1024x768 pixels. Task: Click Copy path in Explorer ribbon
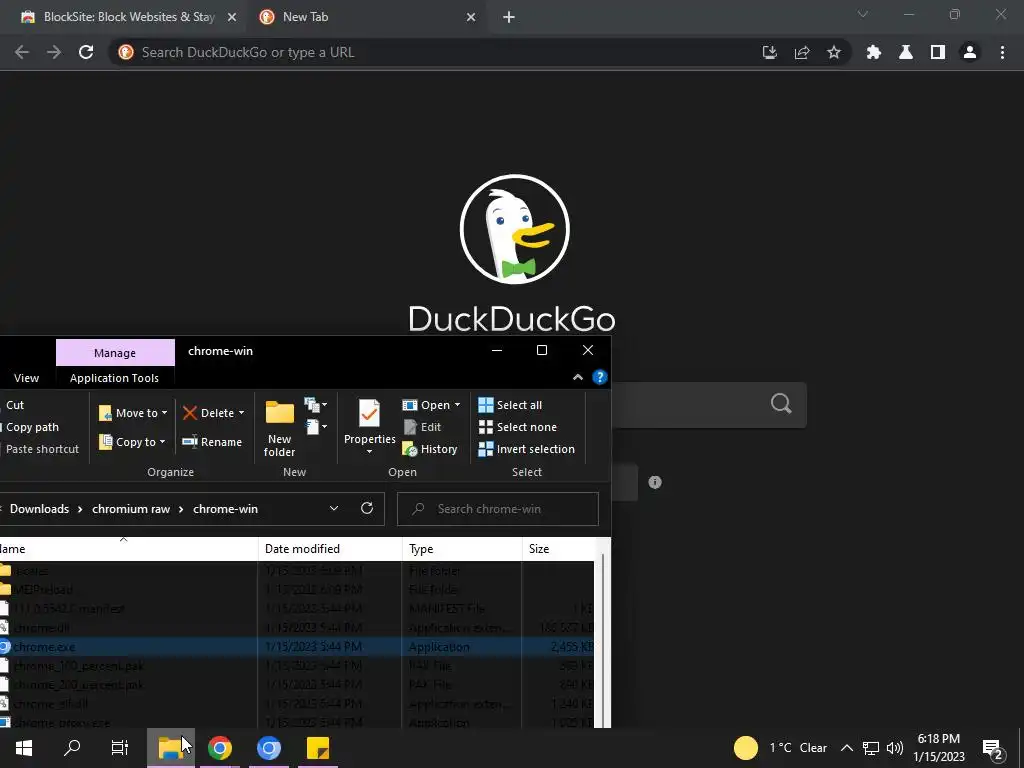(30, 427)
